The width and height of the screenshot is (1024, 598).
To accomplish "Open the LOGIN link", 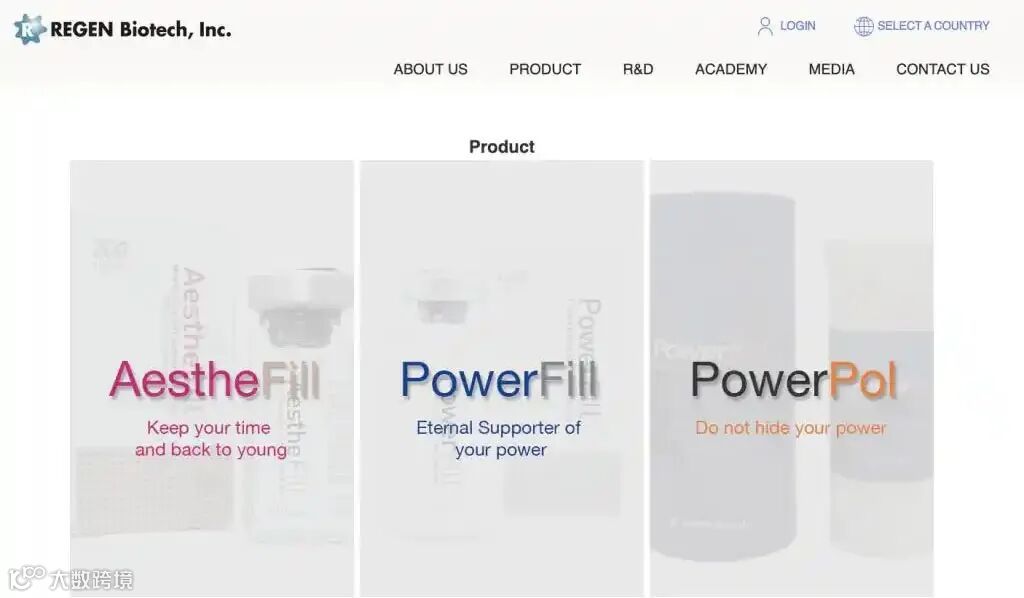I will point(797,26).
